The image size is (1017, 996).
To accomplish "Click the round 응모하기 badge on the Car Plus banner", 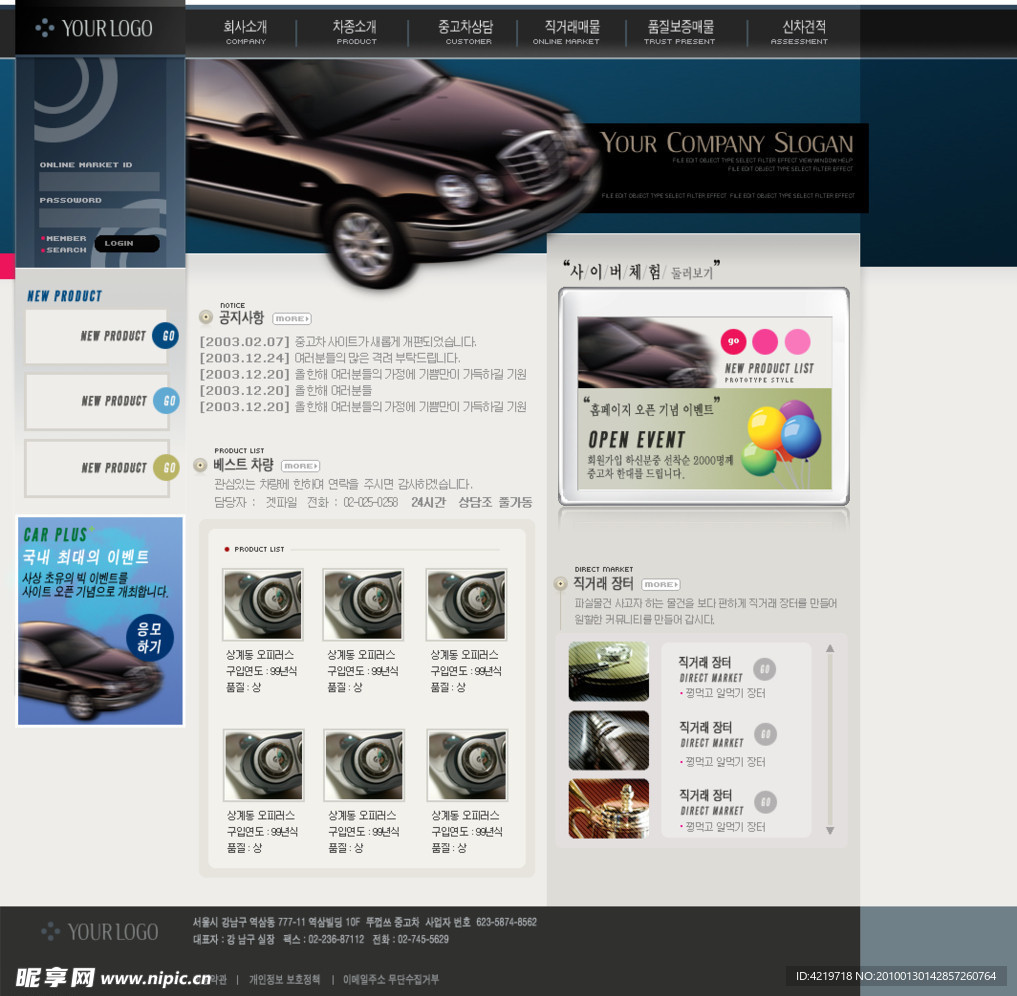I will point(149,638).
